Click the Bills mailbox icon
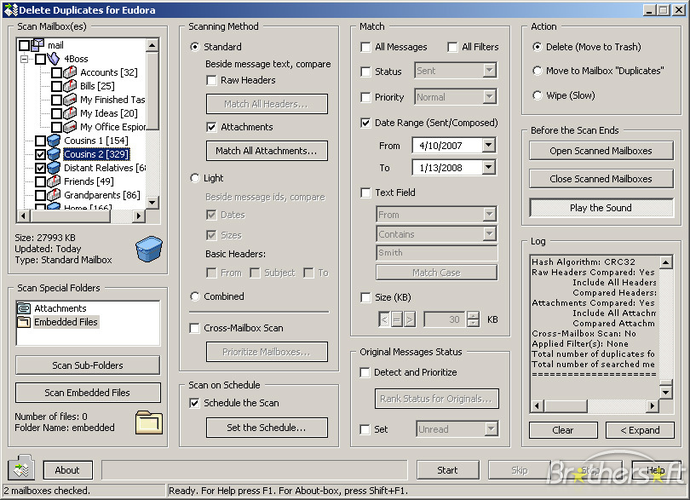This screenshot has width=690, height=500. pos(70,86)
